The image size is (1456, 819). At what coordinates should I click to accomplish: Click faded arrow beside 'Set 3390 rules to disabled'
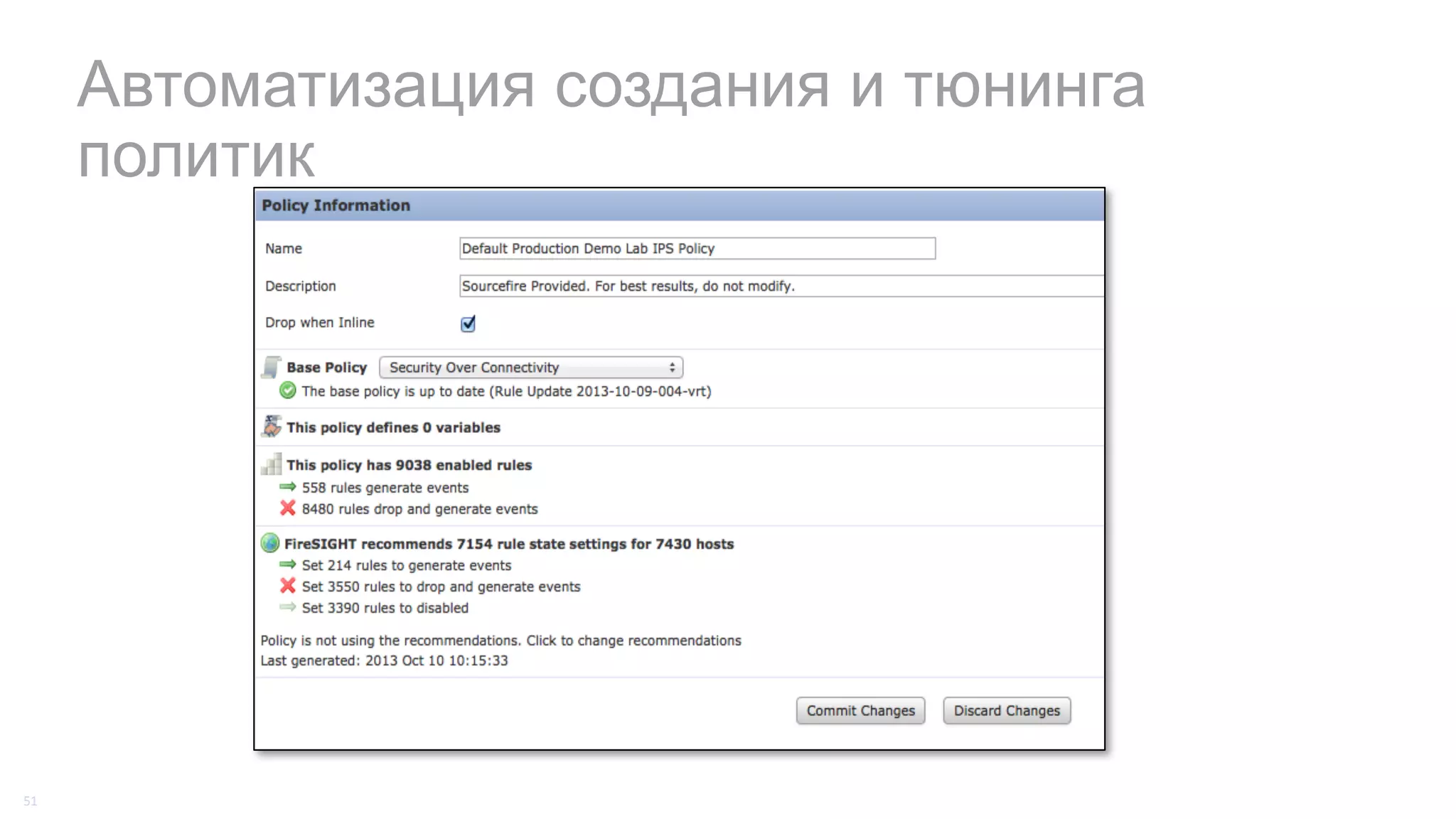[288, 607]
